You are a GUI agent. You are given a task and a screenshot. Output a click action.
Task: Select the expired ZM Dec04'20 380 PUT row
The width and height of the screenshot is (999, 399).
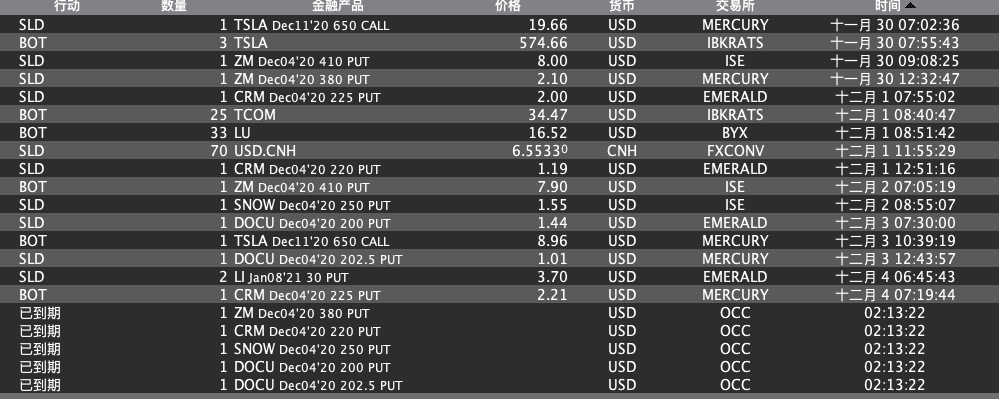point(500,313)
